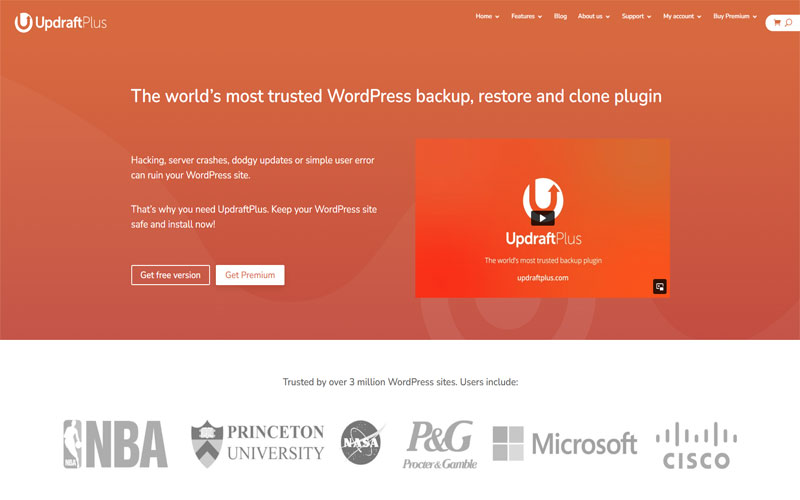Screen dimensions: 800x500
Task: Open the shopping cart icon
Action: tap(777, 22)
